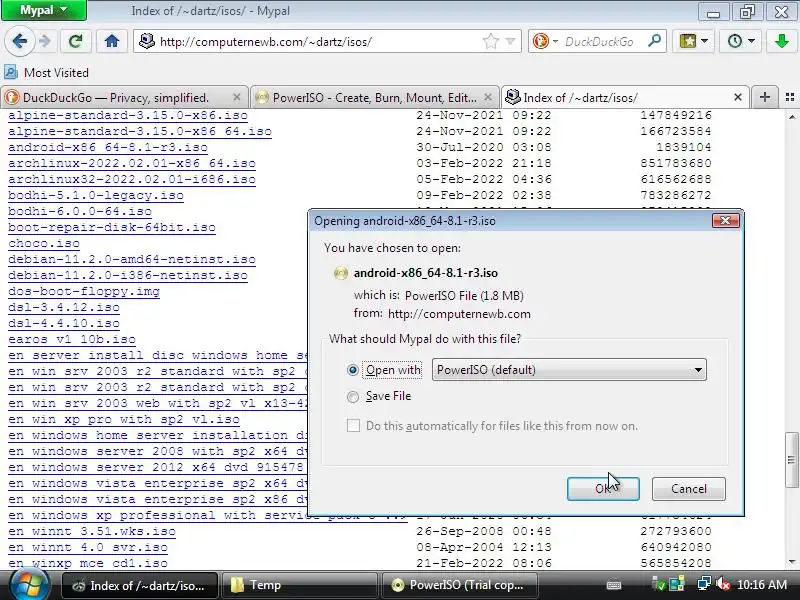800x600 pixels.
Task: Open en_win_xp_pro_with_sp2_vl.iso link
Action: [x=124, y=419]
